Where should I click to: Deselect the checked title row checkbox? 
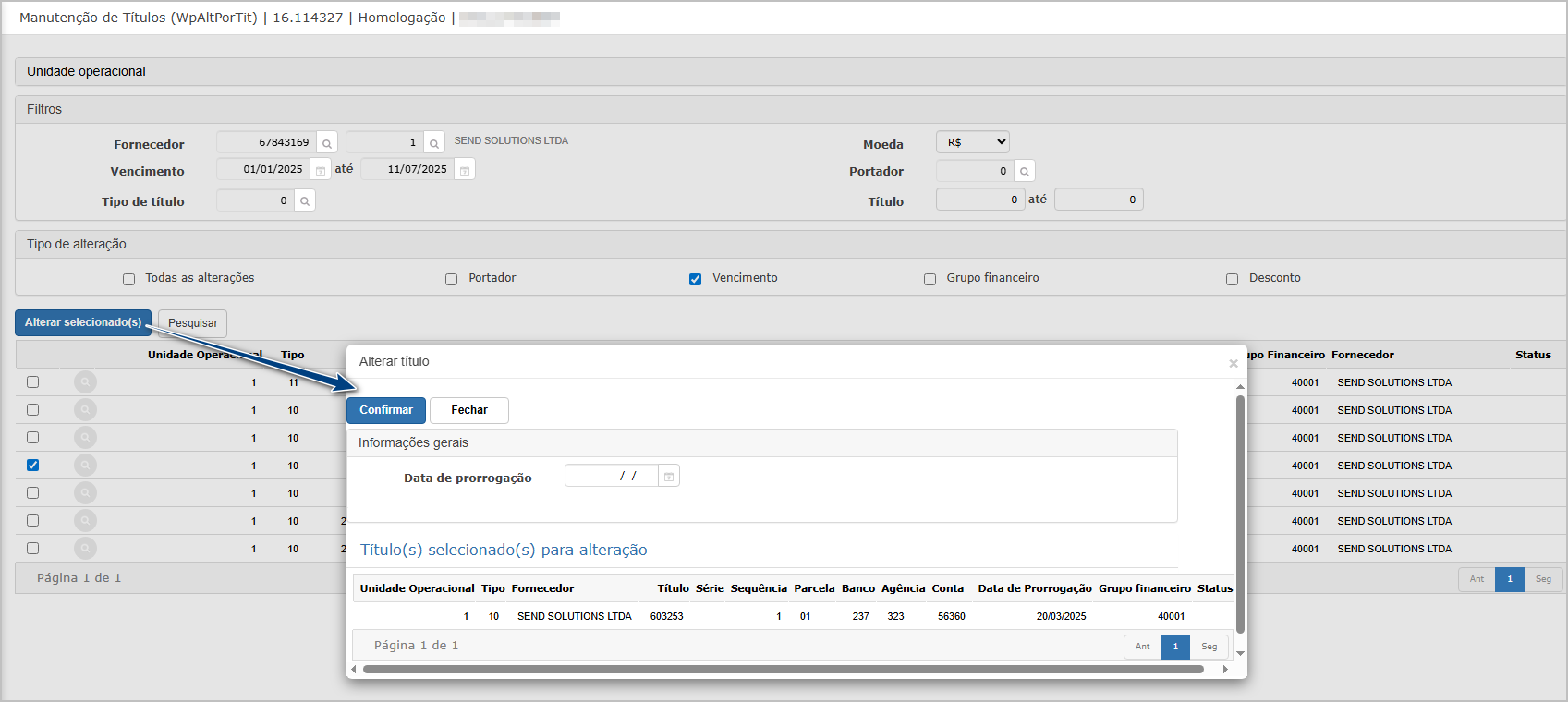click(x=33, y=465)
